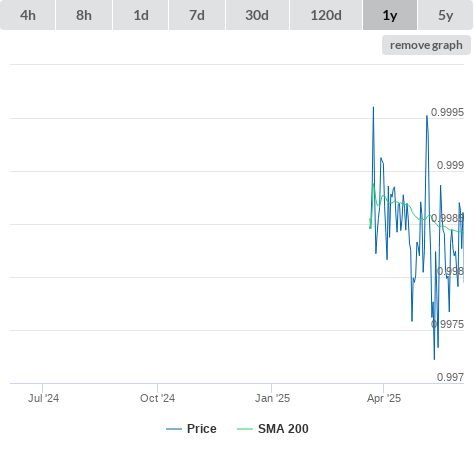Click the 0.999 y-axis value label

[450, 165]
